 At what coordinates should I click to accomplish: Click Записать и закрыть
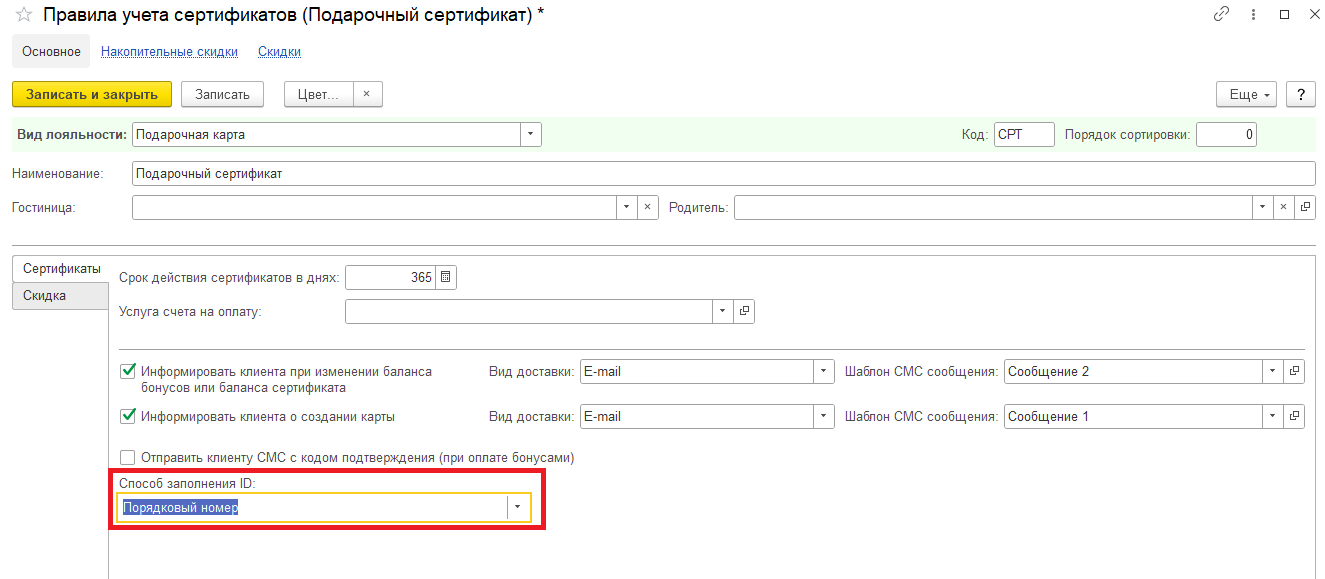pyautogui.click(x=92, y=94)
